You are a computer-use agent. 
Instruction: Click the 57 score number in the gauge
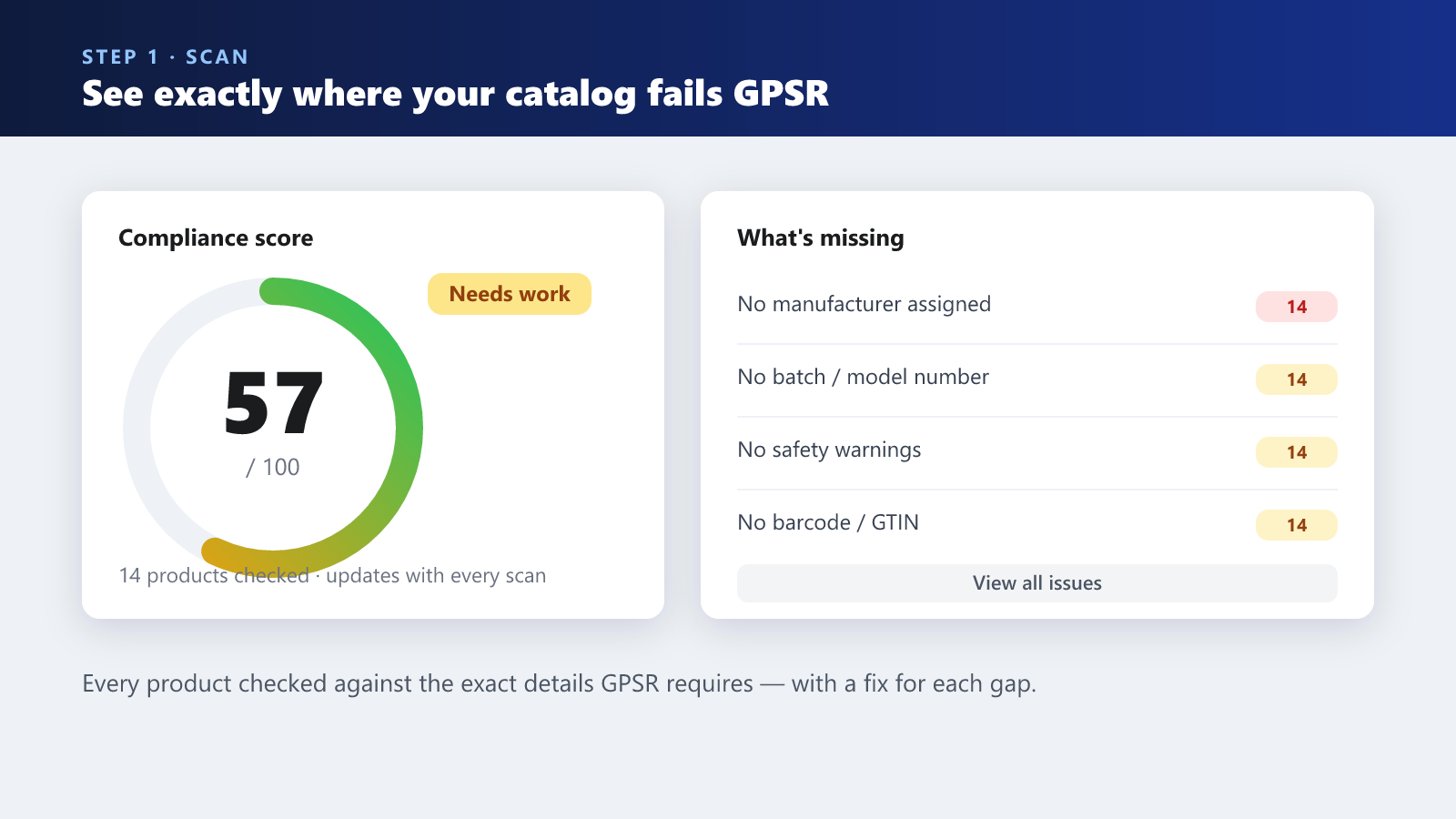point(273,402)
